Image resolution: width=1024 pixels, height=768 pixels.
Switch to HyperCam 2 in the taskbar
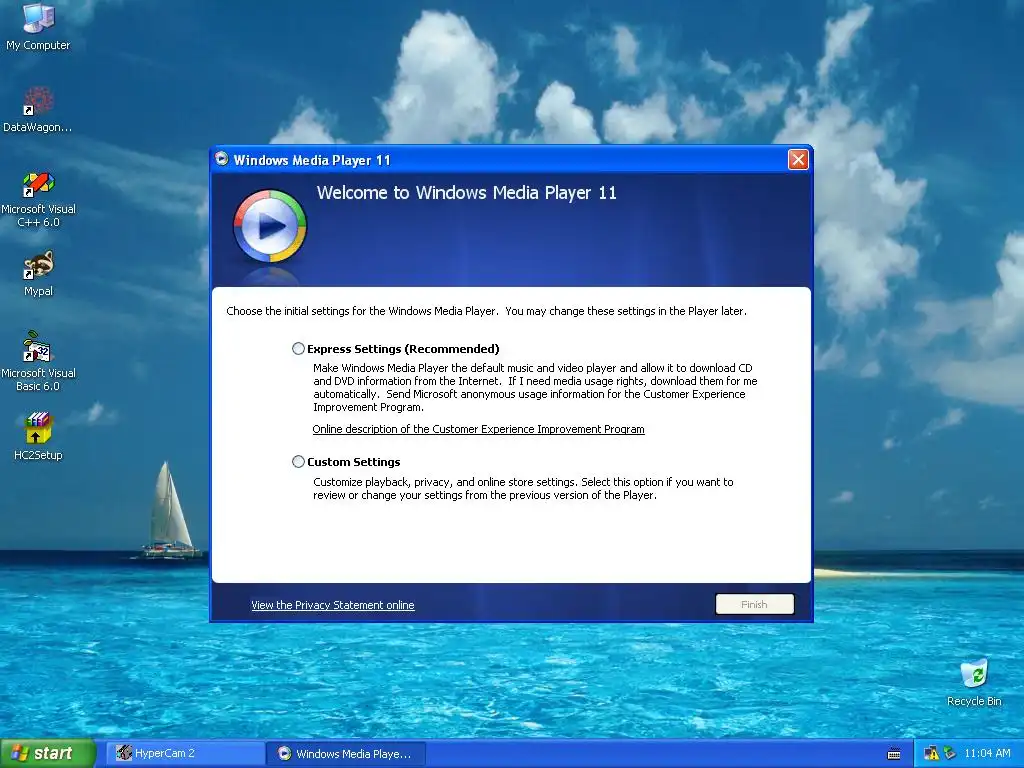point(185,754)
